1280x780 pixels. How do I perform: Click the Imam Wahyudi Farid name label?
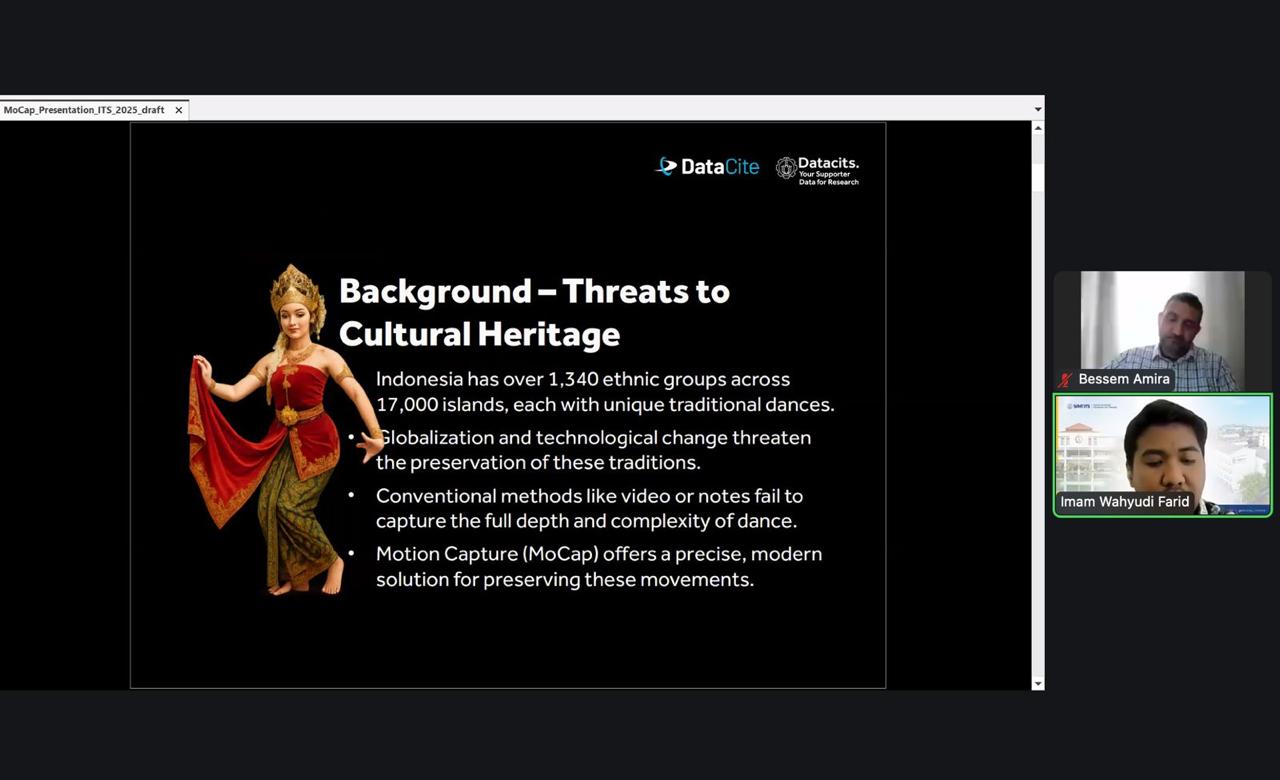pyautogui.click(x=1124, y=501)
